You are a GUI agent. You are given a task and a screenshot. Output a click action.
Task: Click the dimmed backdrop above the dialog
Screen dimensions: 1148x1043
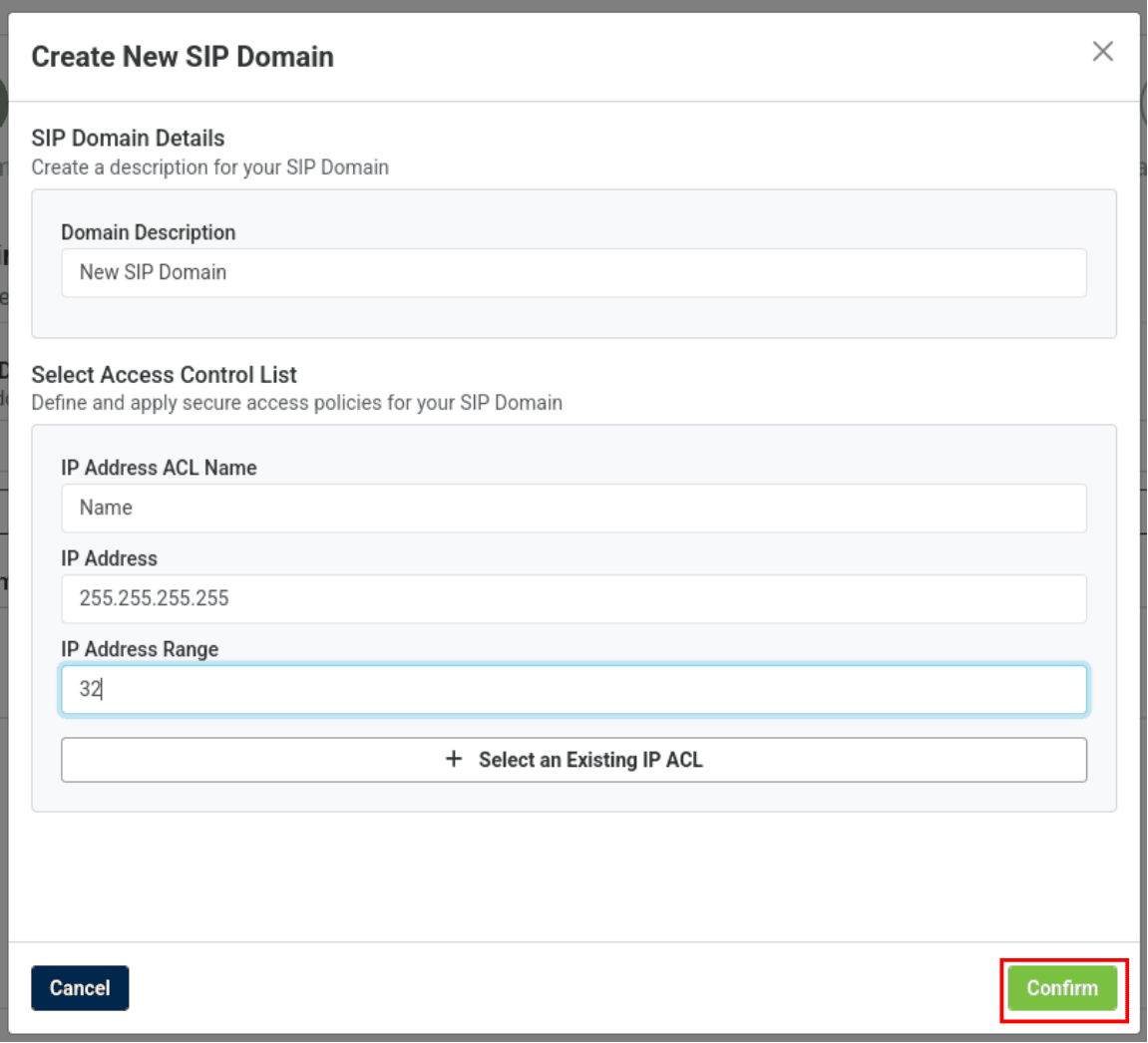tap(574, 5)
